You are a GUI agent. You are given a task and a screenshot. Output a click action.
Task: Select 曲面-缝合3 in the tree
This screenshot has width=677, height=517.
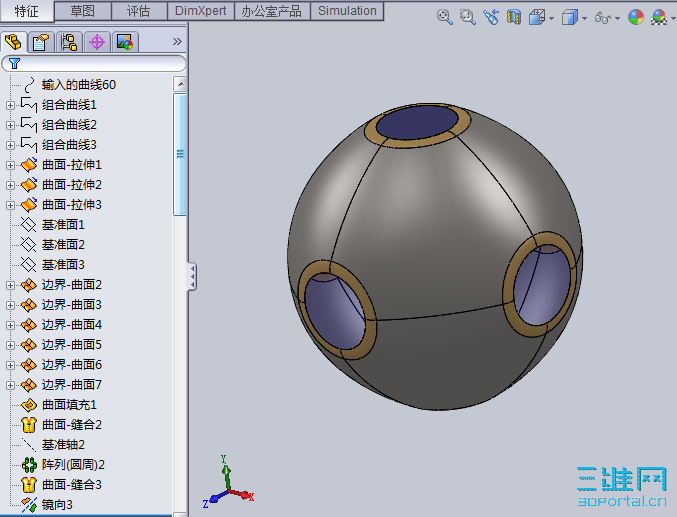[x=72, y=485]
